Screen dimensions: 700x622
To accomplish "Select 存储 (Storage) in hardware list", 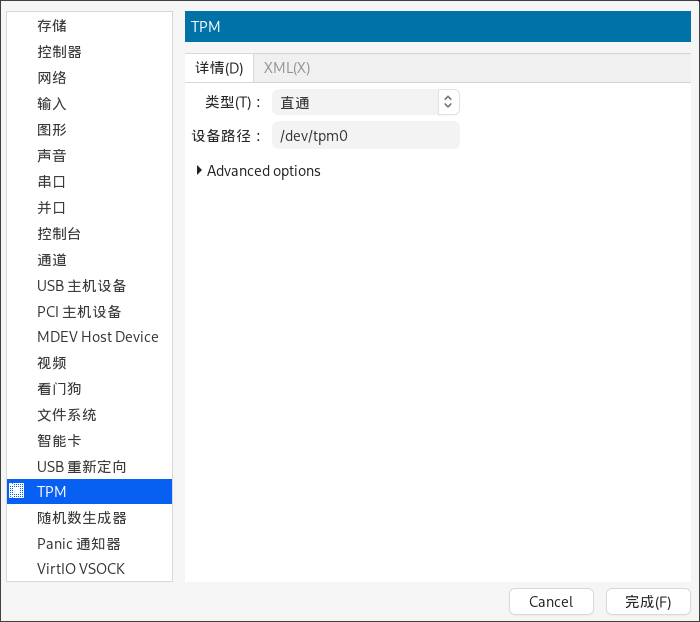I will 52,25.
